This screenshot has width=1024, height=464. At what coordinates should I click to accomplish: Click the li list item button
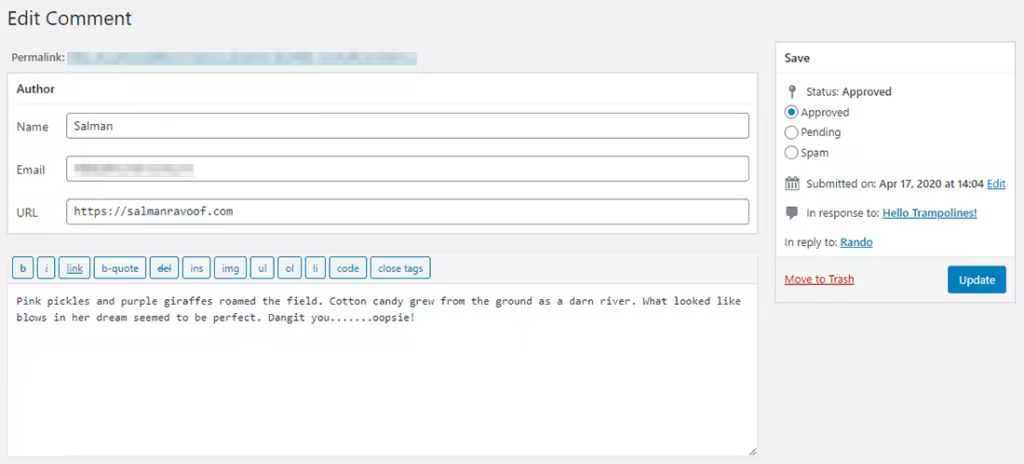pos(315,268)
